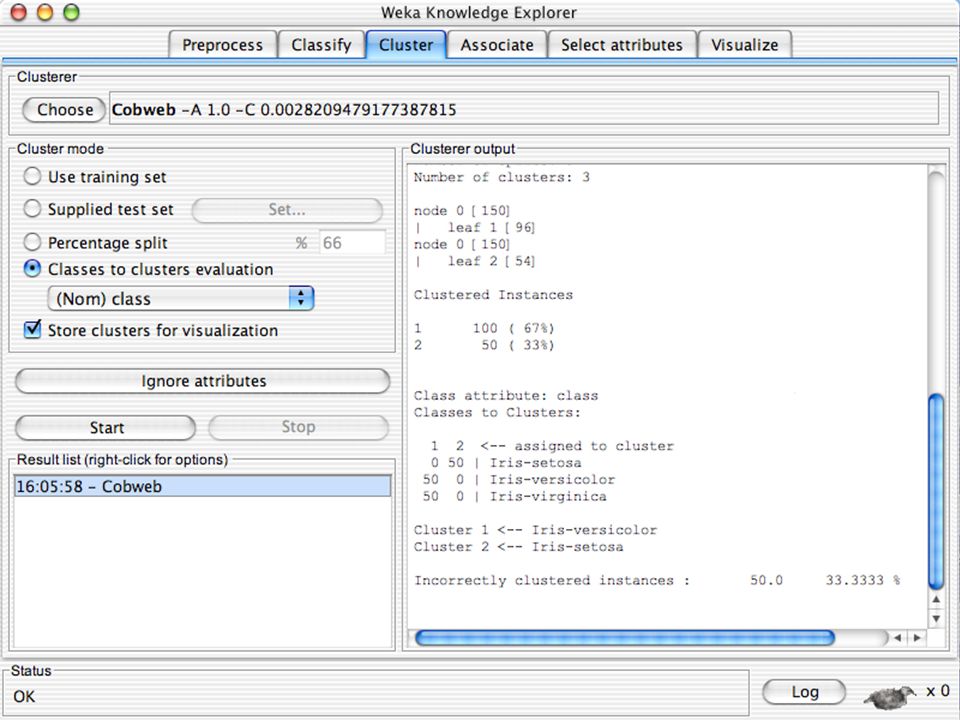Image resolution: width=960 pixels, height=720 pixels.
Task: Click the Cobweb clusterer options text field
Action: pyautogui.click(x=523, y=109)
